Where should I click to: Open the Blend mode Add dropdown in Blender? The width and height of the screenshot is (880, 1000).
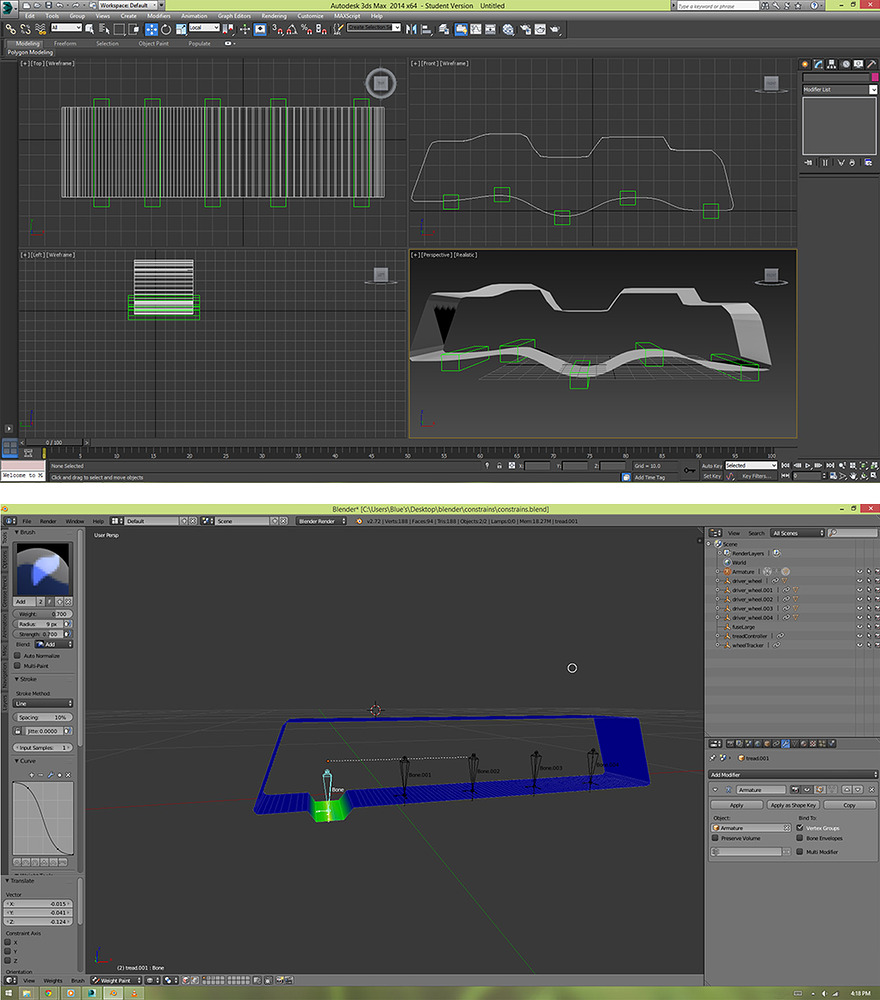click(x=54, y=644)
